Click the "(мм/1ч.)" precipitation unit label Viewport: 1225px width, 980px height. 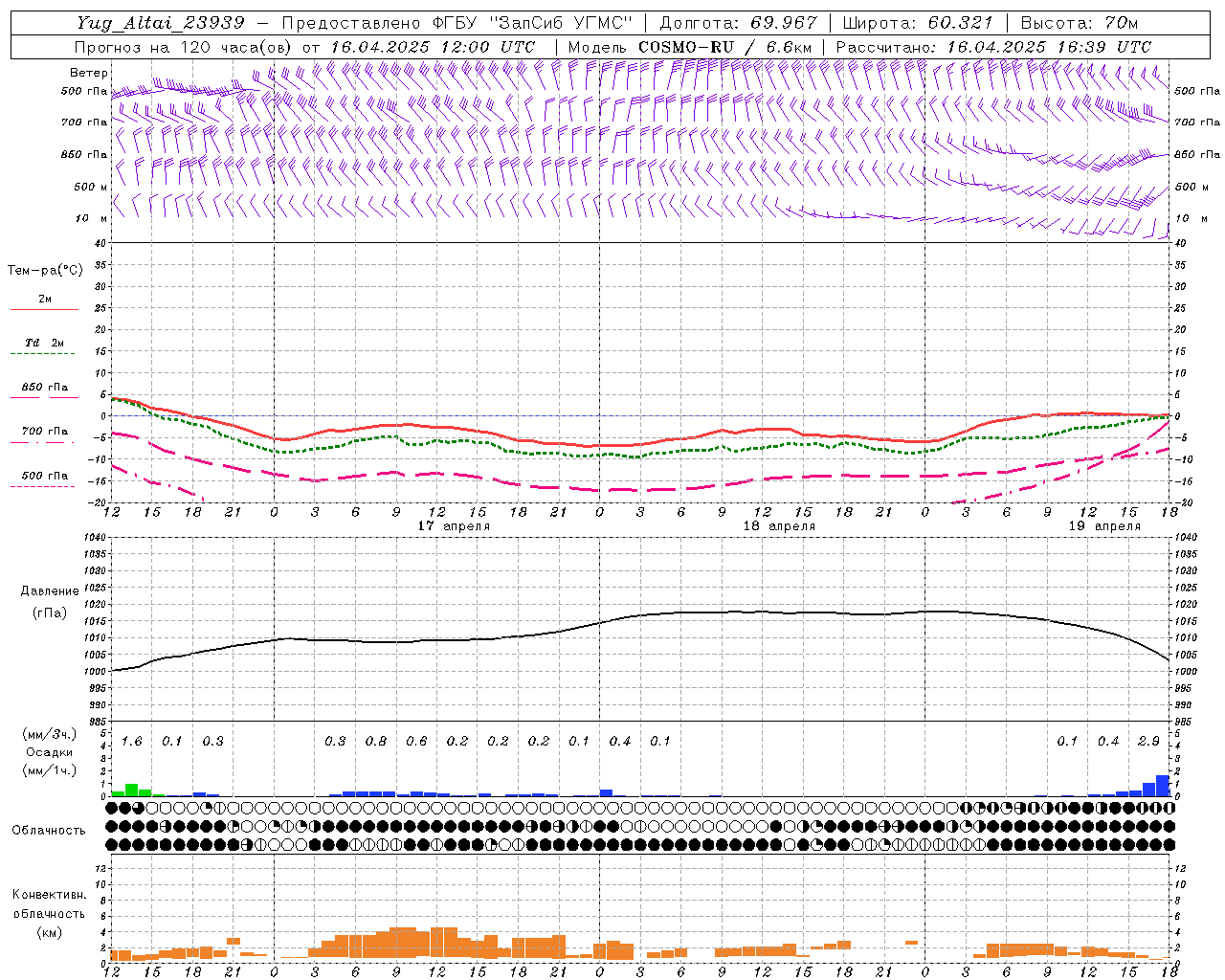(x=49, y=770)
